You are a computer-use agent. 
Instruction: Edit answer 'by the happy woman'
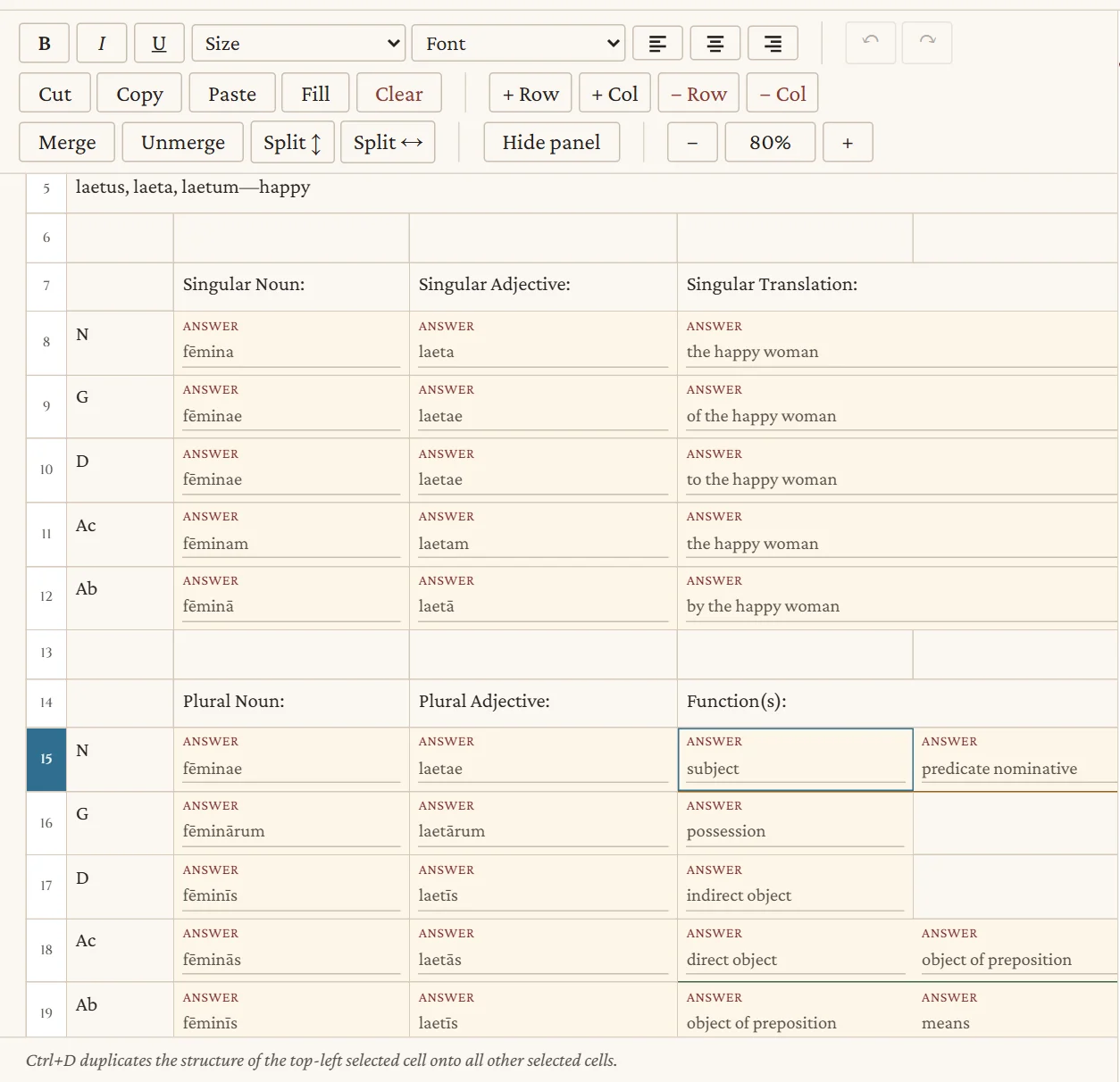pyautogui.click(x=901, y=607)
